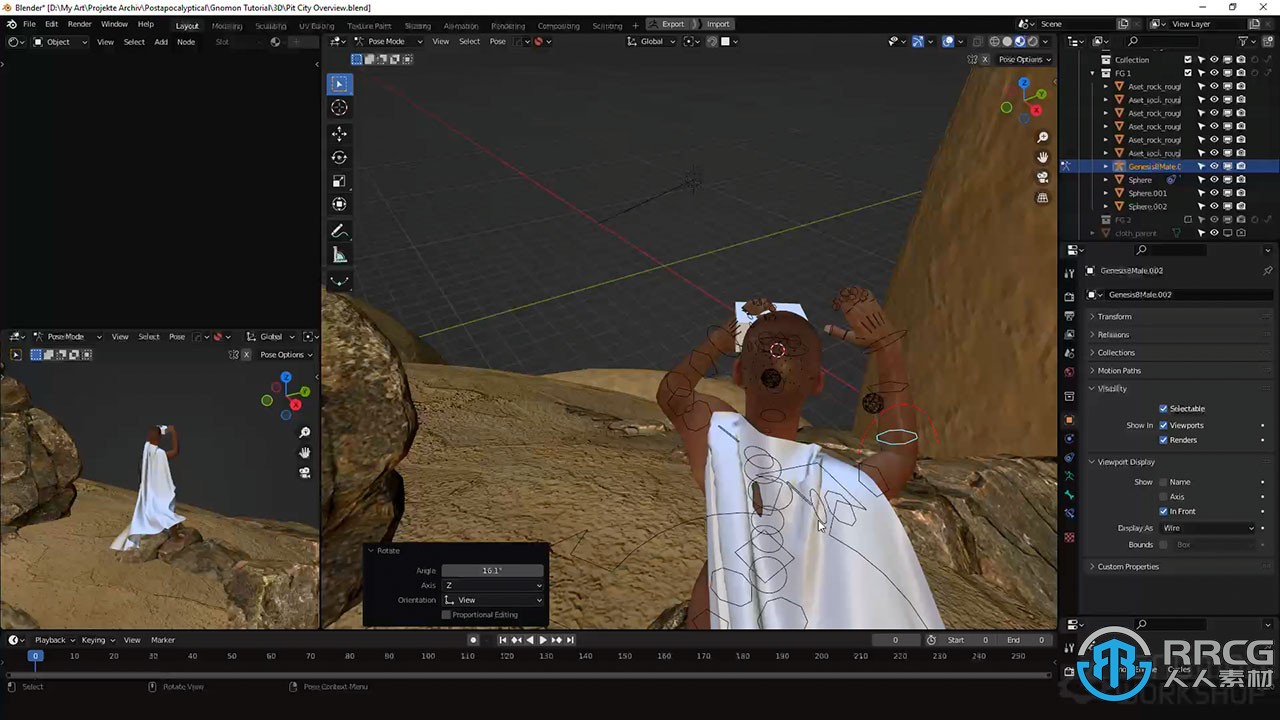1280x720 pixels.
Task: Activate the 3D Cursor tool
Action: coord(339,108)
